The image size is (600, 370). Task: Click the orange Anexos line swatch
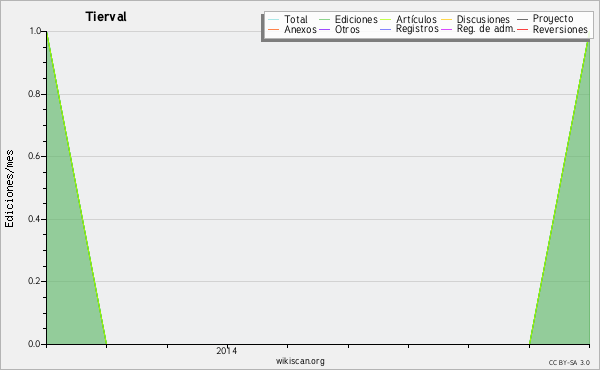coord(274,29)
